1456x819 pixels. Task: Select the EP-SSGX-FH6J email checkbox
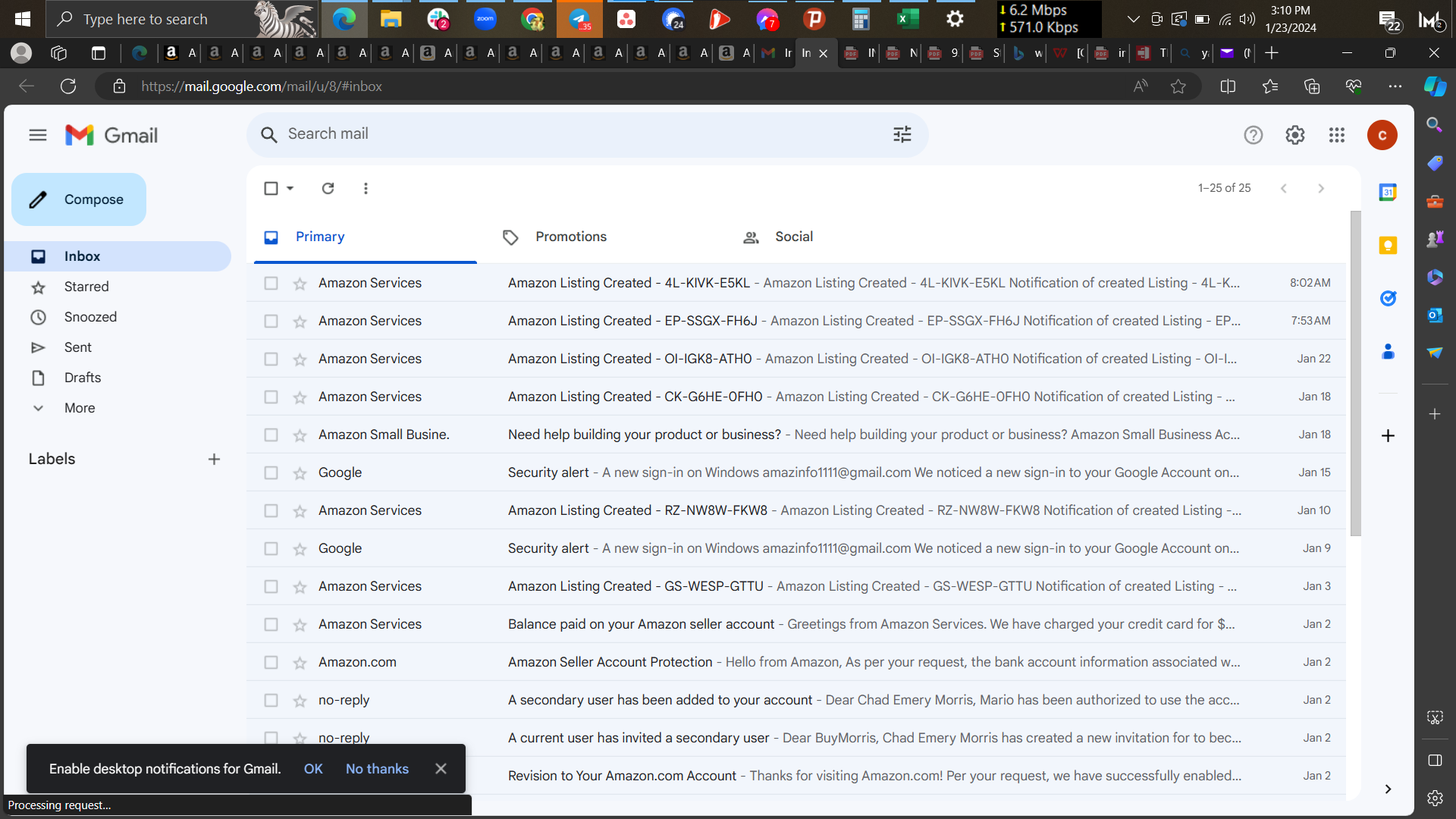point(271,321)
